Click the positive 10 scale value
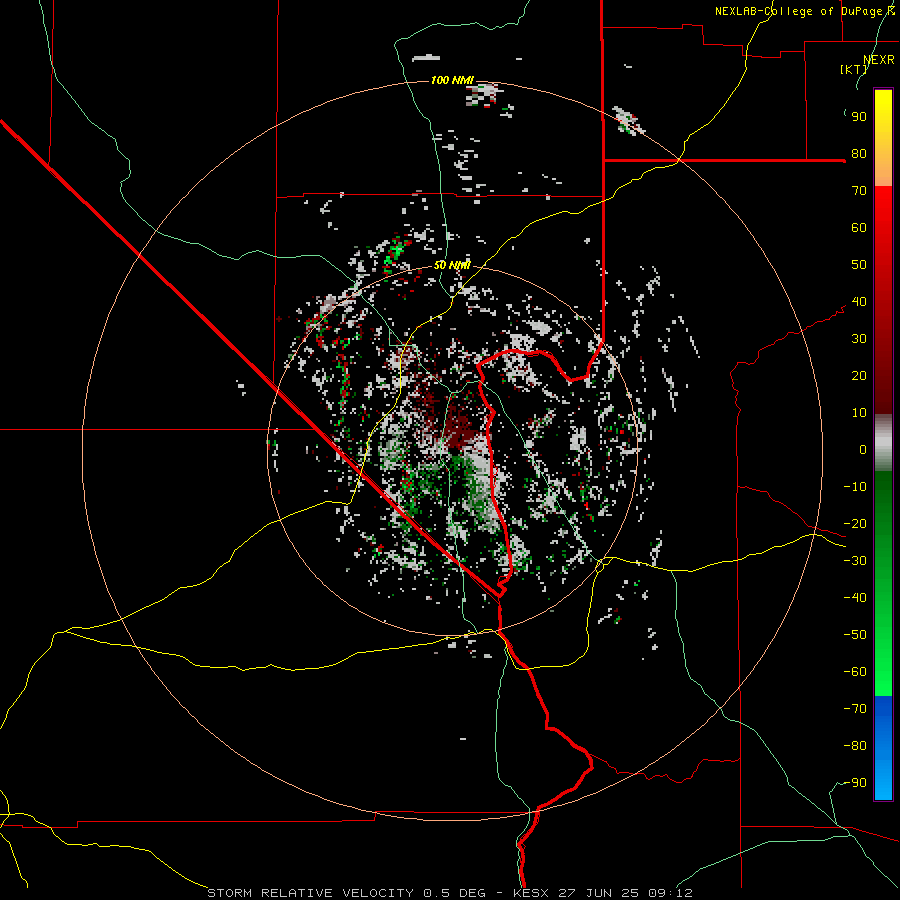This screenshot has height=900, width=900. pos(859,413)
